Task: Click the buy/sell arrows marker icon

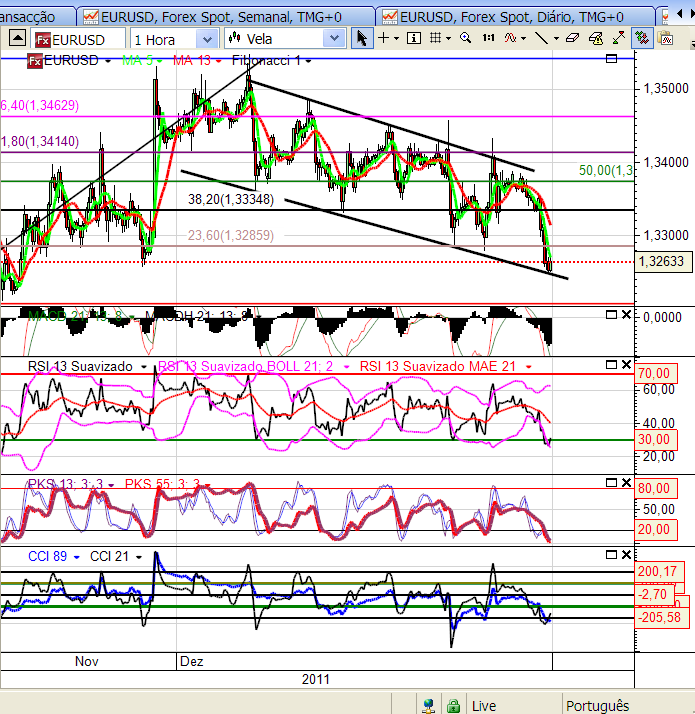Action: (x=619, y=38)
